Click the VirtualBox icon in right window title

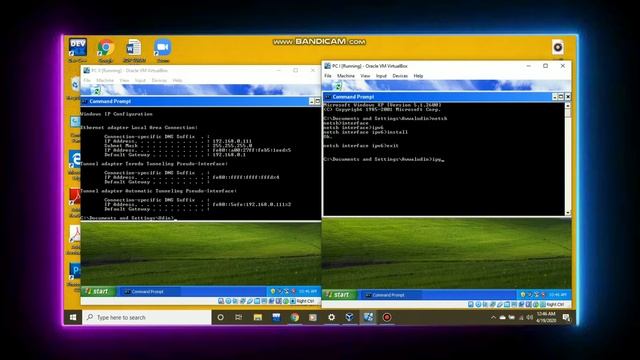coord(327,66)
